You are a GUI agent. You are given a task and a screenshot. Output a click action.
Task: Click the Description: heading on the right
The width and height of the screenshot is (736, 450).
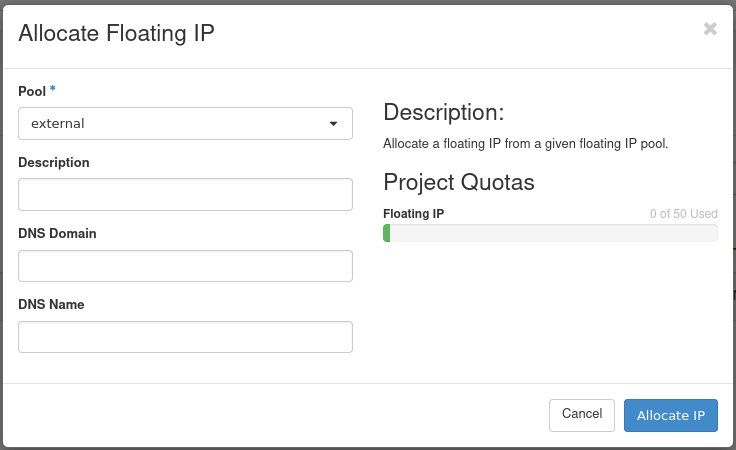(x=443, y=111)
